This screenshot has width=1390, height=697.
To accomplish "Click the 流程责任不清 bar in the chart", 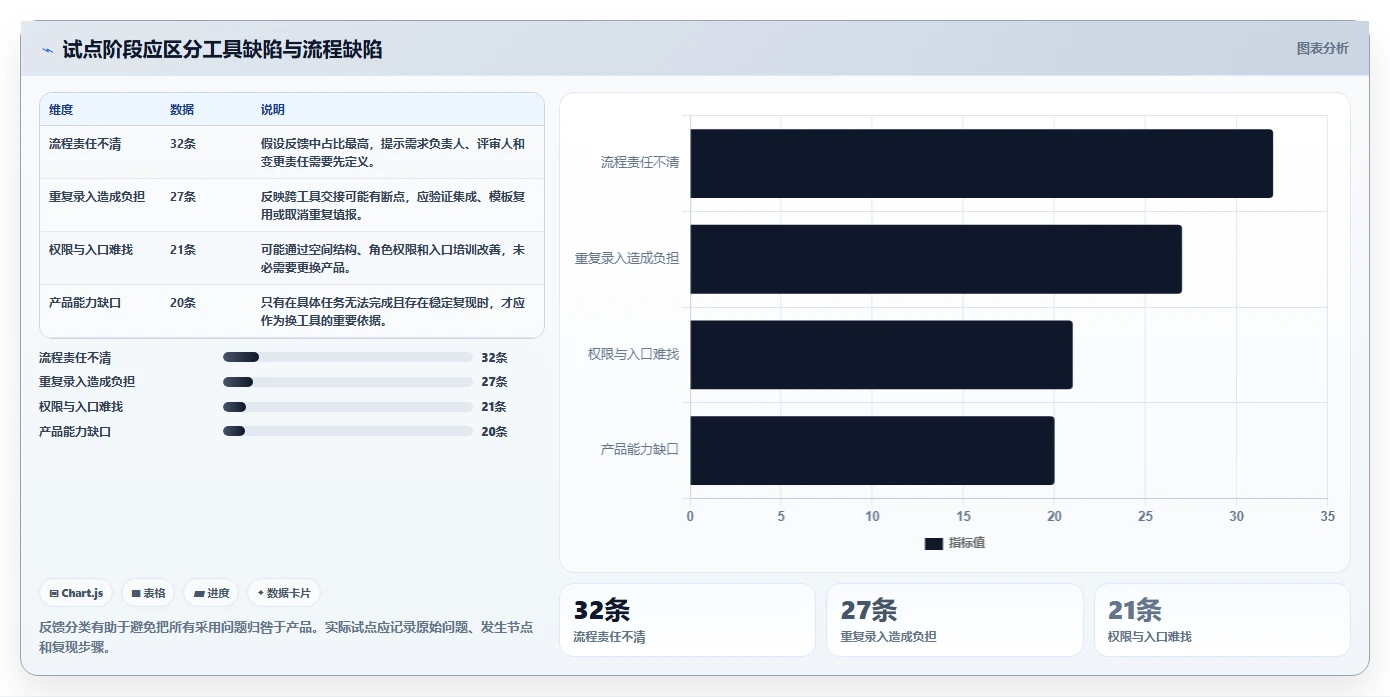I will [981, 163].
